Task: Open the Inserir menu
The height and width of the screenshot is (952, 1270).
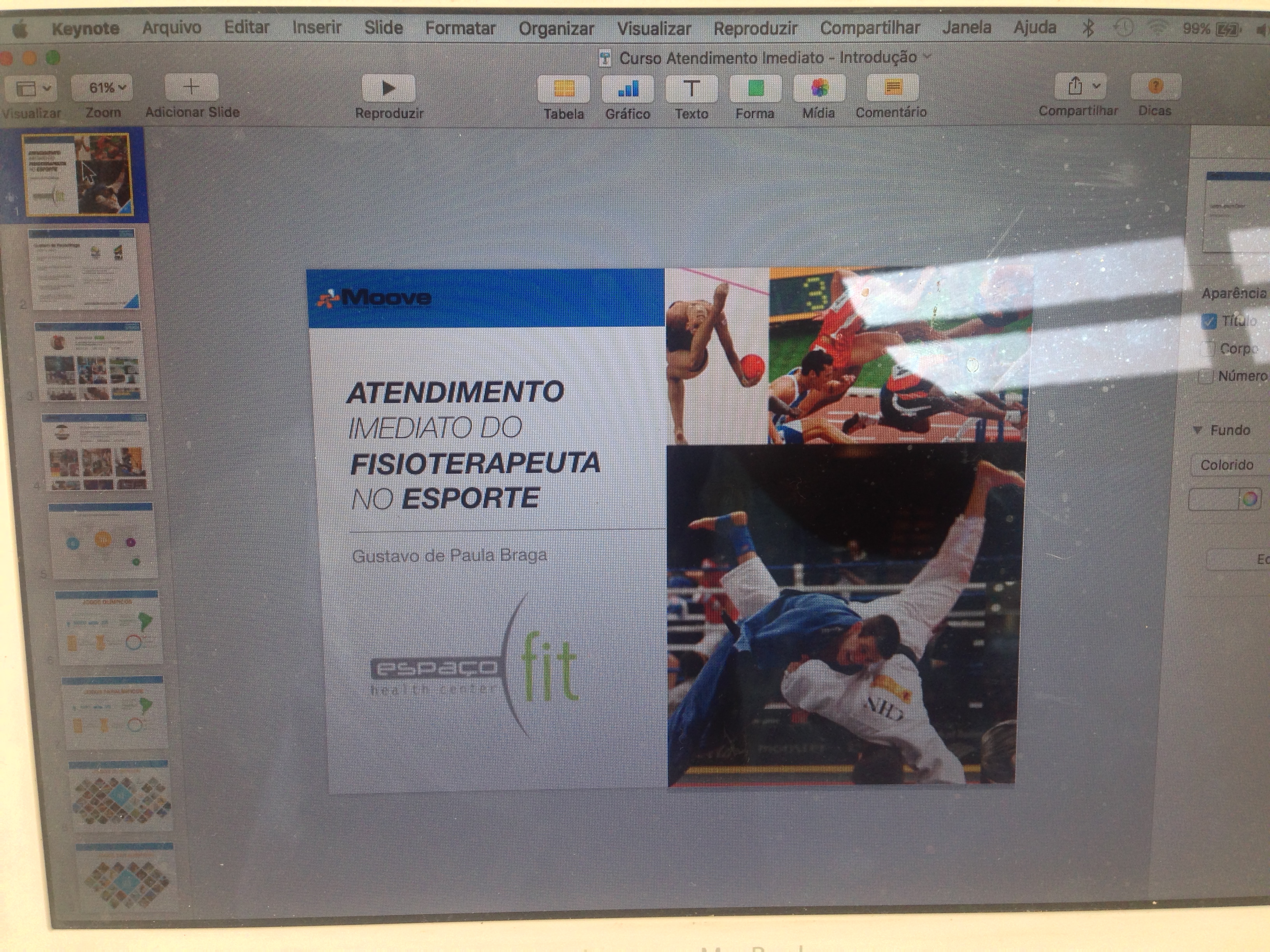Action: [x=316, y=28]
